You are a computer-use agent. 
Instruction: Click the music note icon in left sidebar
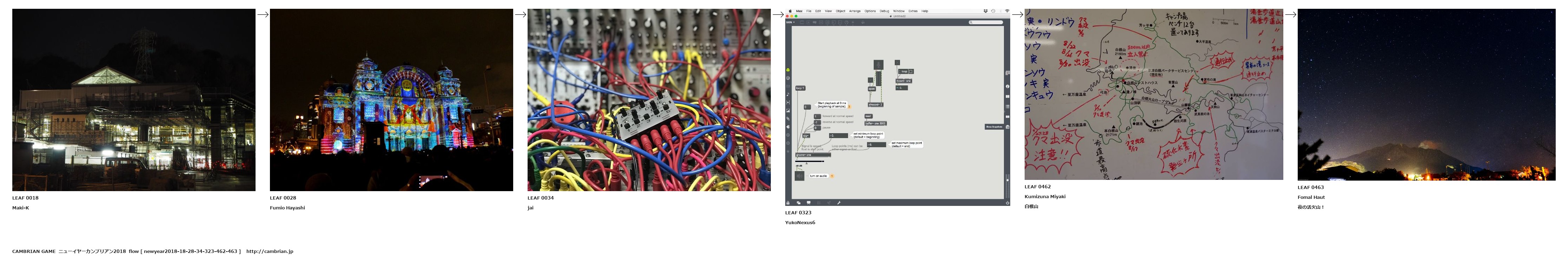coord(788,95)
